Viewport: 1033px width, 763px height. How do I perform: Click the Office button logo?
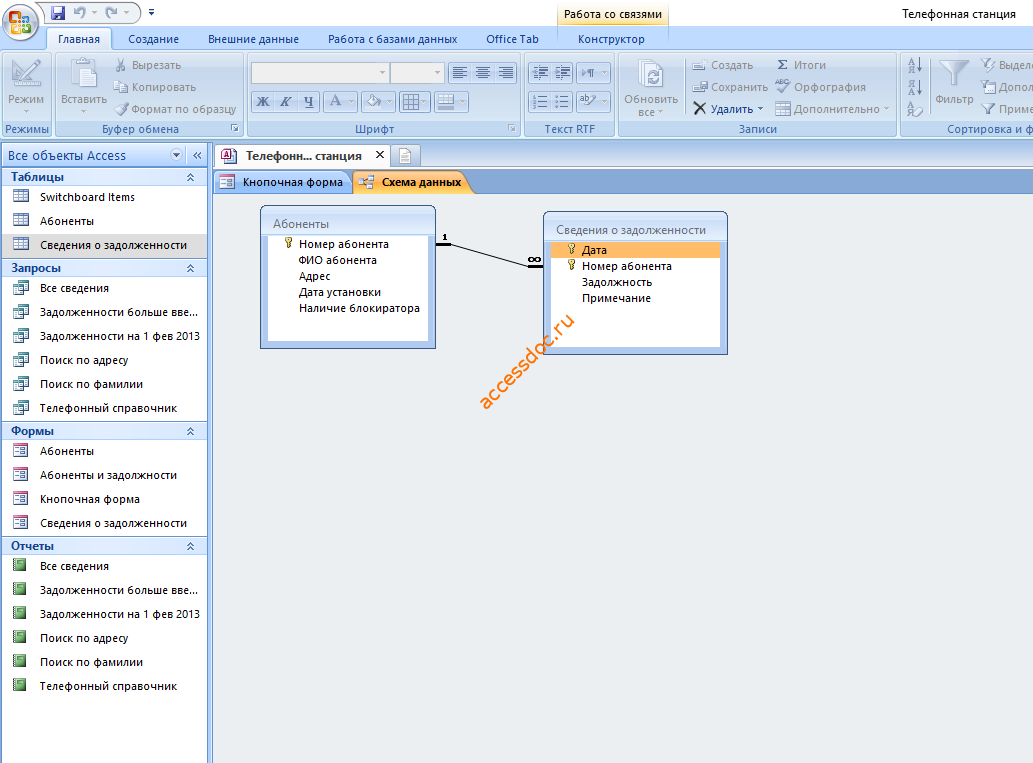coord(20,22)
